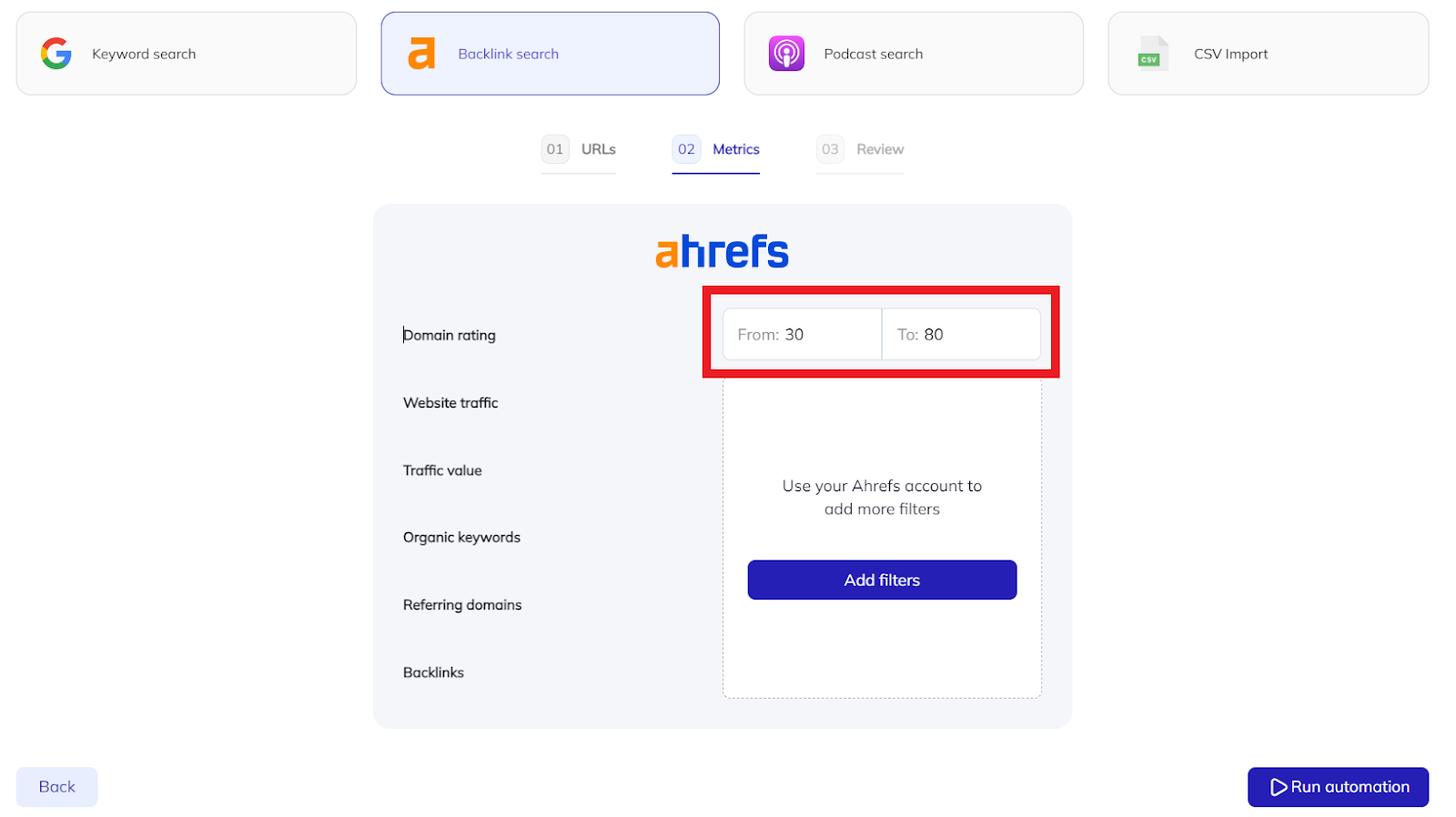
Task: Click the 03 step number badge
Action: pyautogui.click(x=830, y=149)
